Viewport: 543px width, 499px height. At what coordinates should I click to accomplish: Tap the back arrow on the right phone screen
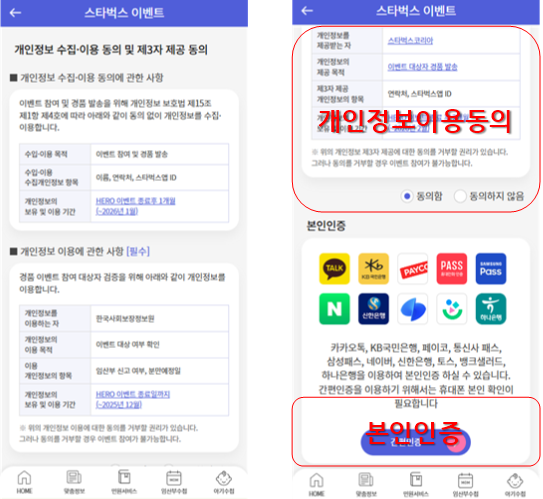click(x=307, y=11)
